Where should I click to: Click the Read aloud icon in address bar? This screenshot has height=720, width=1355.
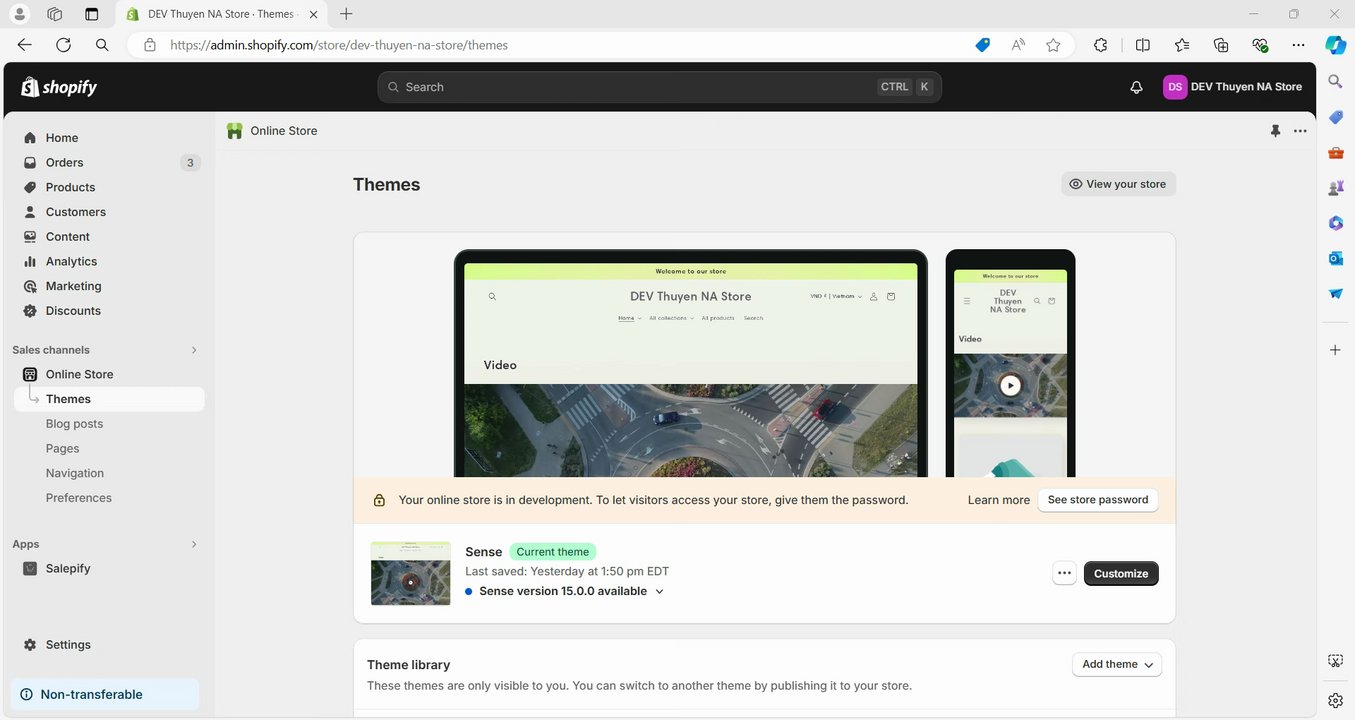[x=1018, y=45]
